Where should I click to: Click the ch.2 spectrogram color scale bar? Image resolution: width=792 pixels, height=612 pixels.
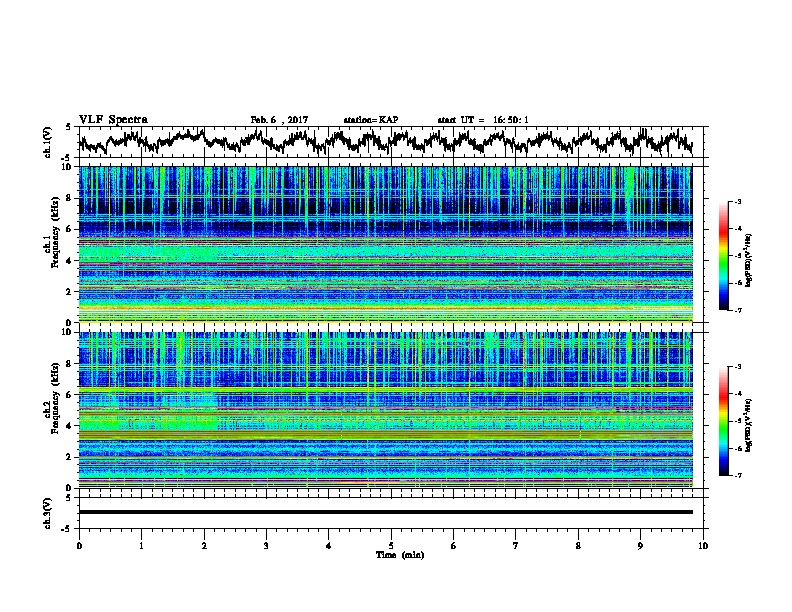(724, 421)
